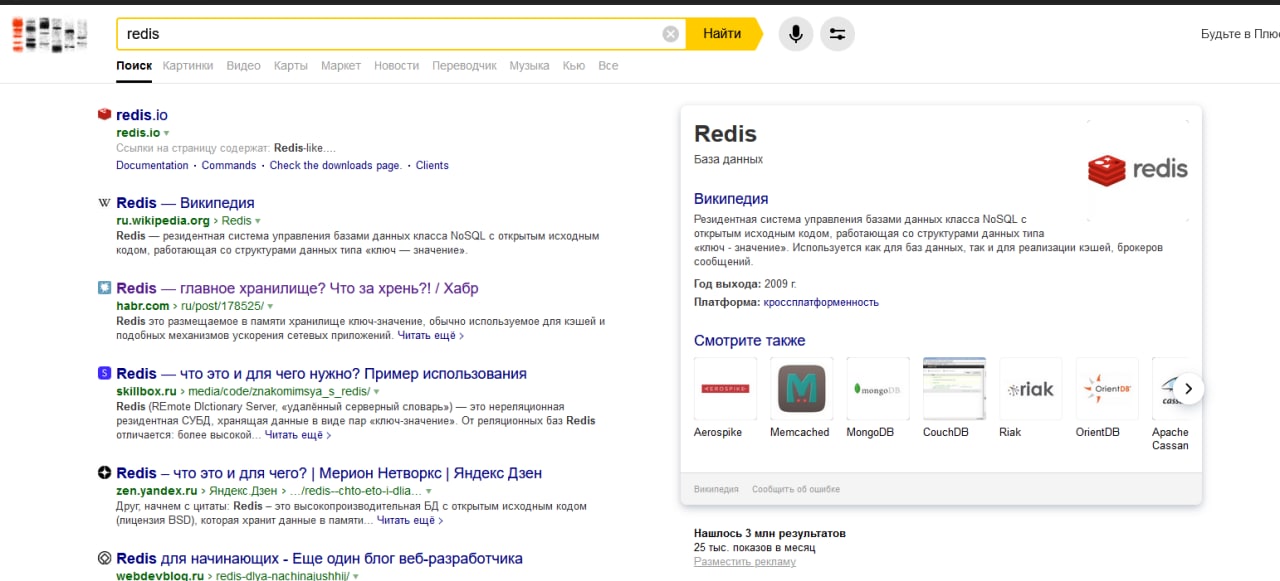
Task: Click the Habr favicon
Action: click(x=104, y=288)
